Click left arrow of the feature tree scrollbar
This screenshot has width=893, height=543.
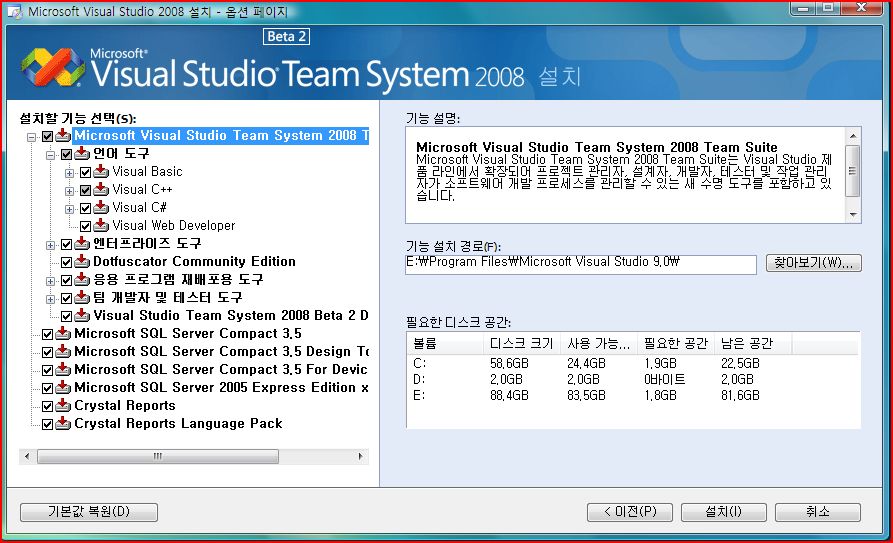(27, 456)
